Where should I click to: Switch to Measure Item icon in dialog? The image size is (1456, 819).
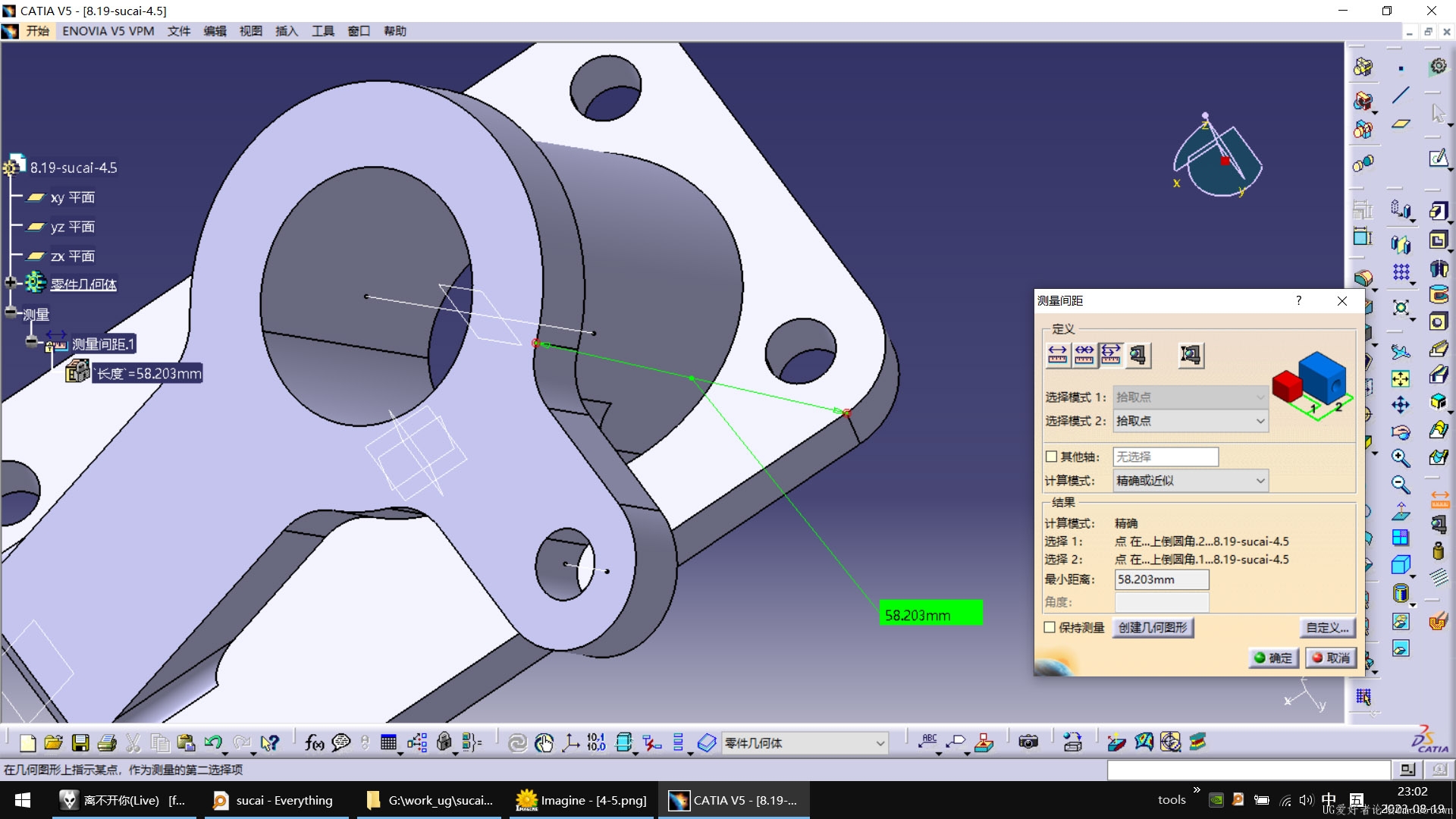coord(1137,355)
